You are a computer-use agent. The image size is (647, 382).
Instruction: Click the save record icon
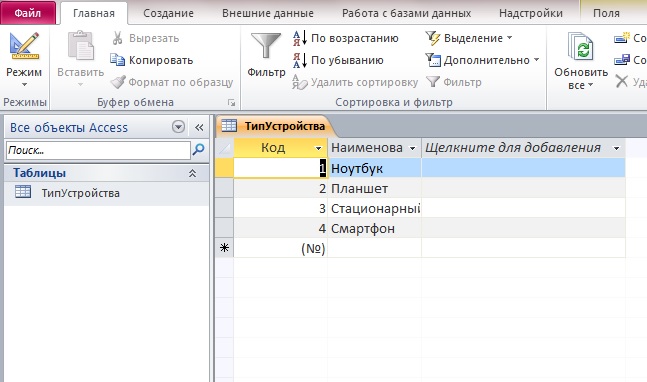pos(622,60)
